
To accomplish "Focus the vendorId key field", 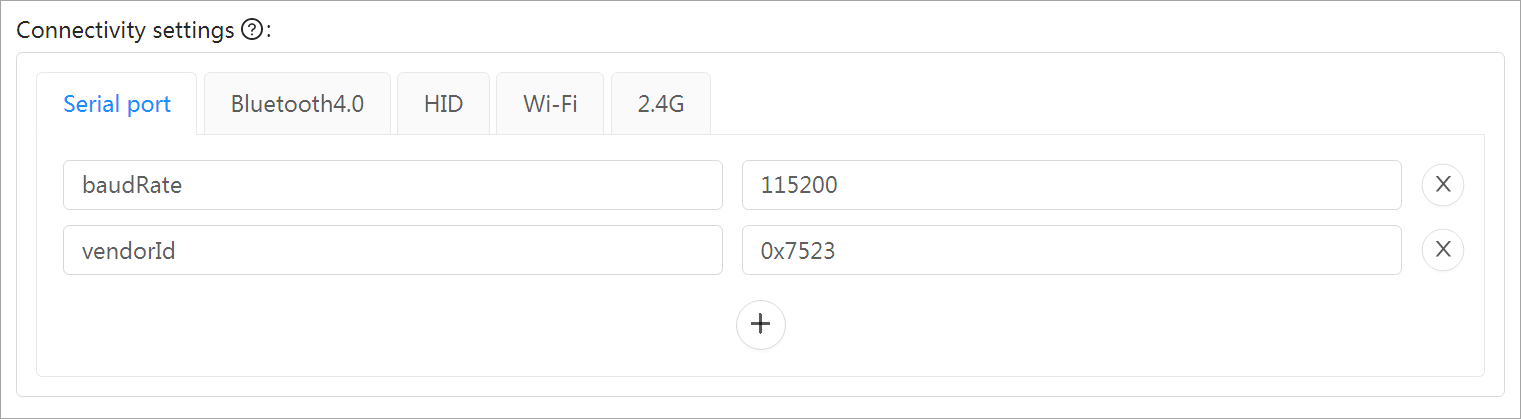I will (393, 250).
